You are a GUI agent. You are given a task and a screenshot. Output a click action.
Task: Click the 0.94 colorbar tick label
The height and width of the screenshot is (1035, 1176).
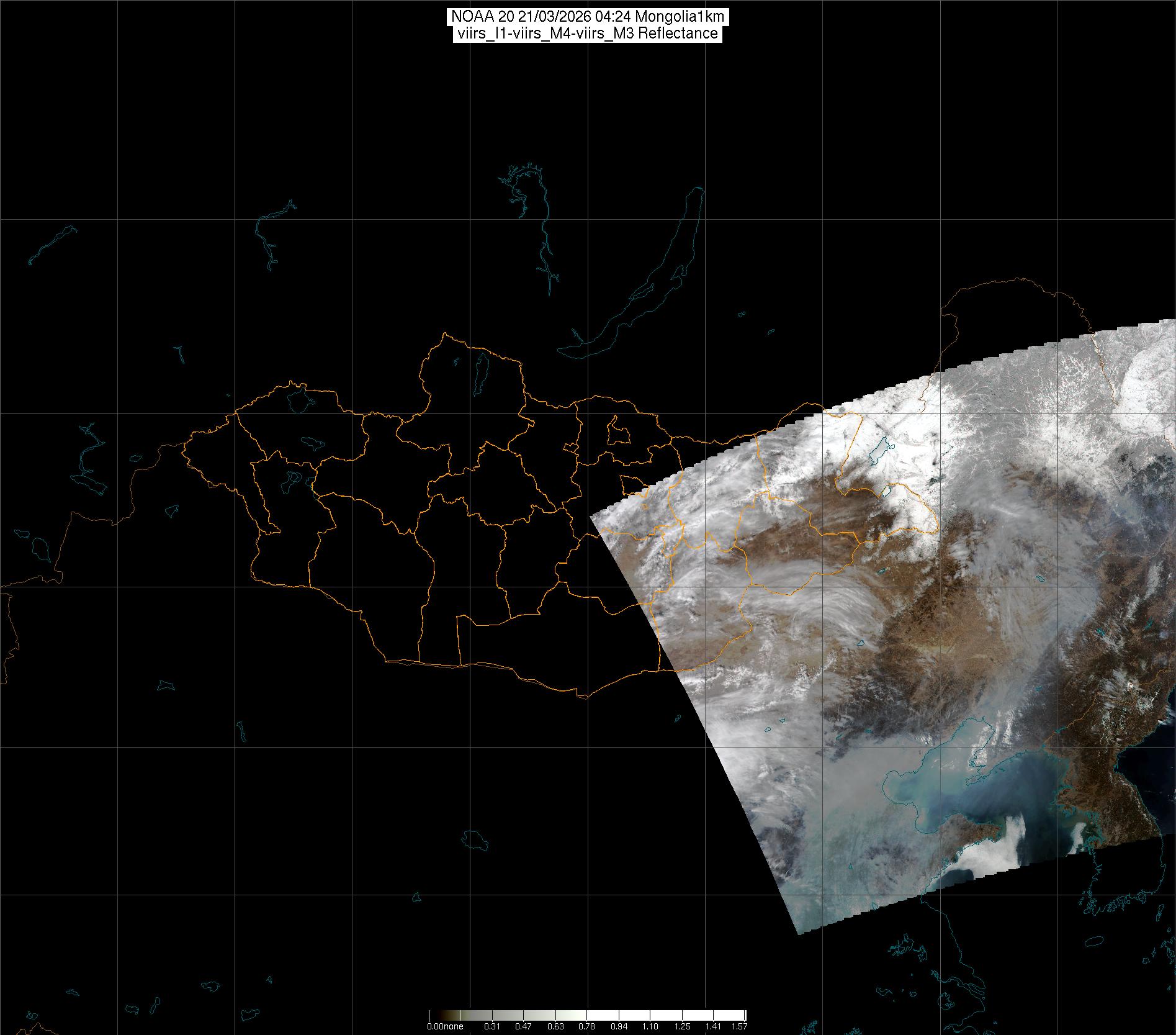tap(619, 1026)
